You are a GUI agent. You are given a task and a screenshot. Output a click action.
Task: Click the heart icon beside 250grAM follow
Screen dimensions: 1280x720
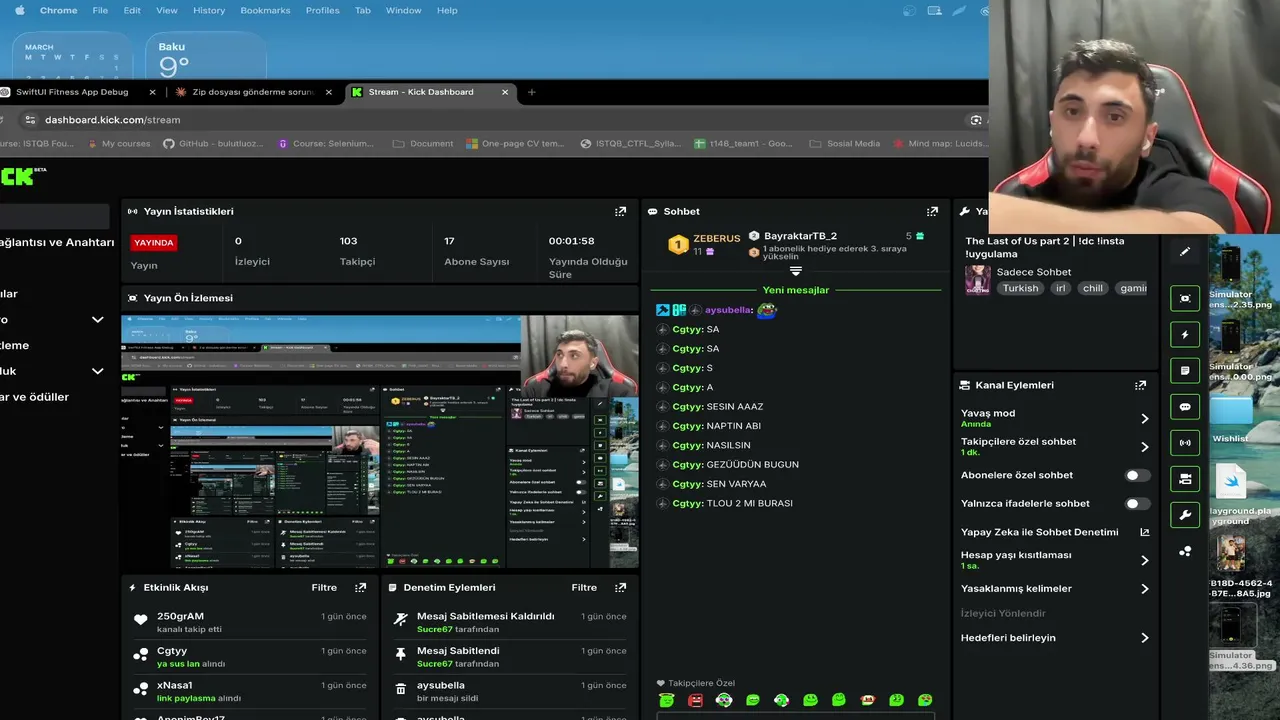(x=141, y=620)
